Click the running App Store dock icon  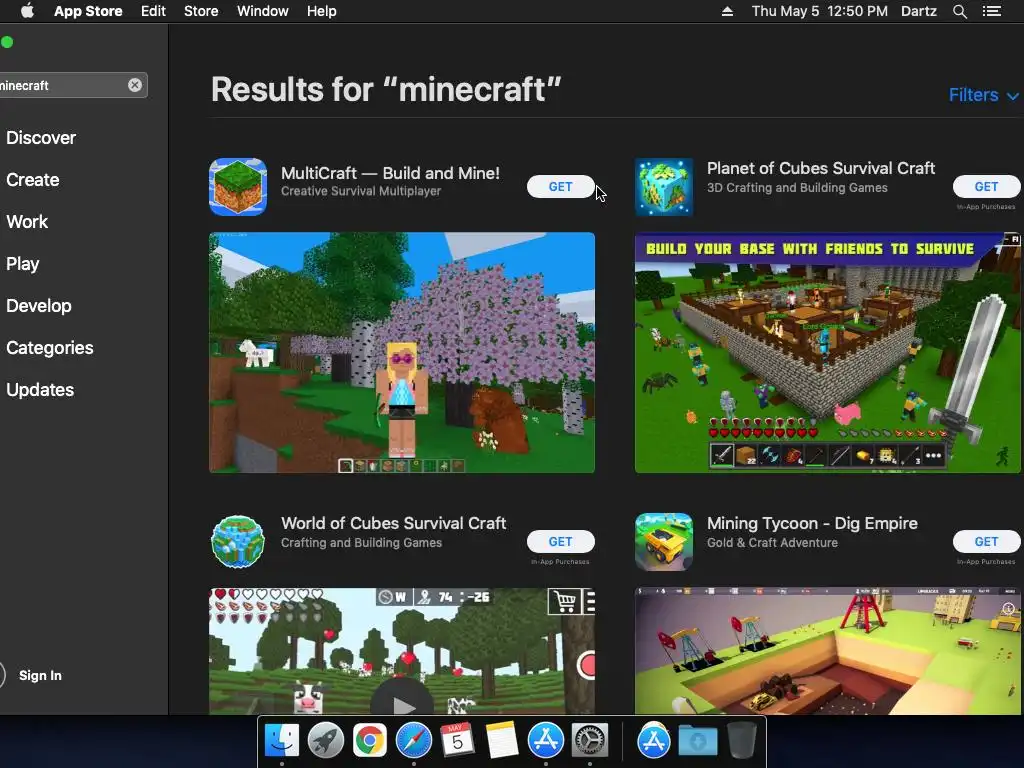pos(545,741)
